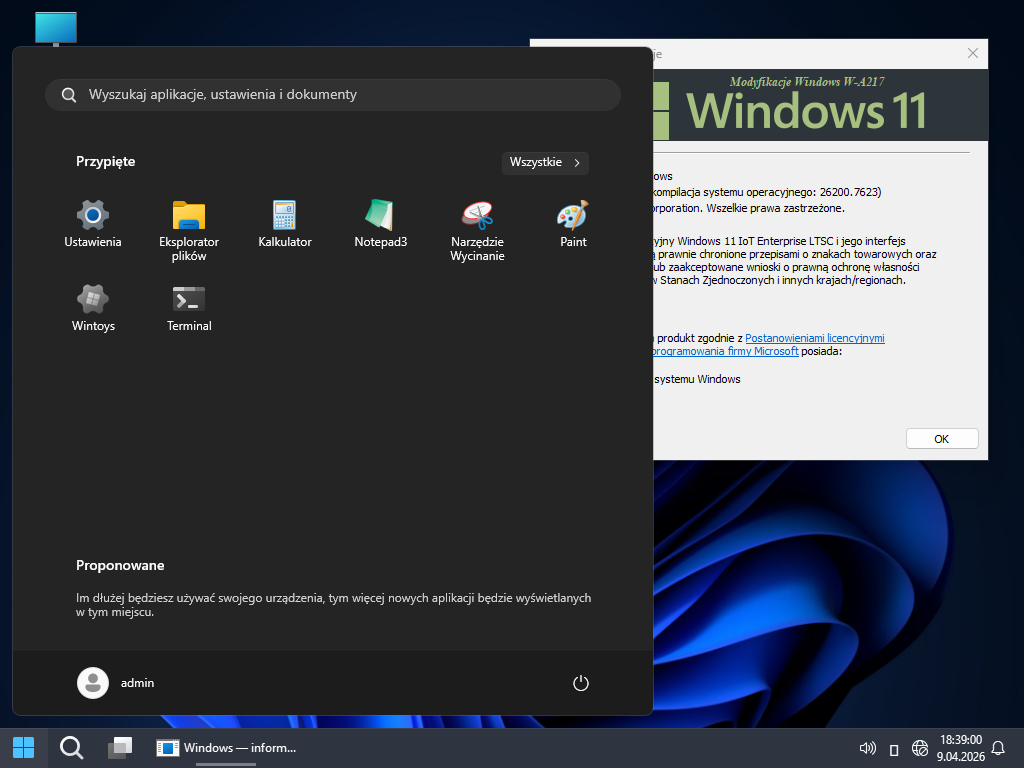Click the power button in Start menu

(581, 683)
